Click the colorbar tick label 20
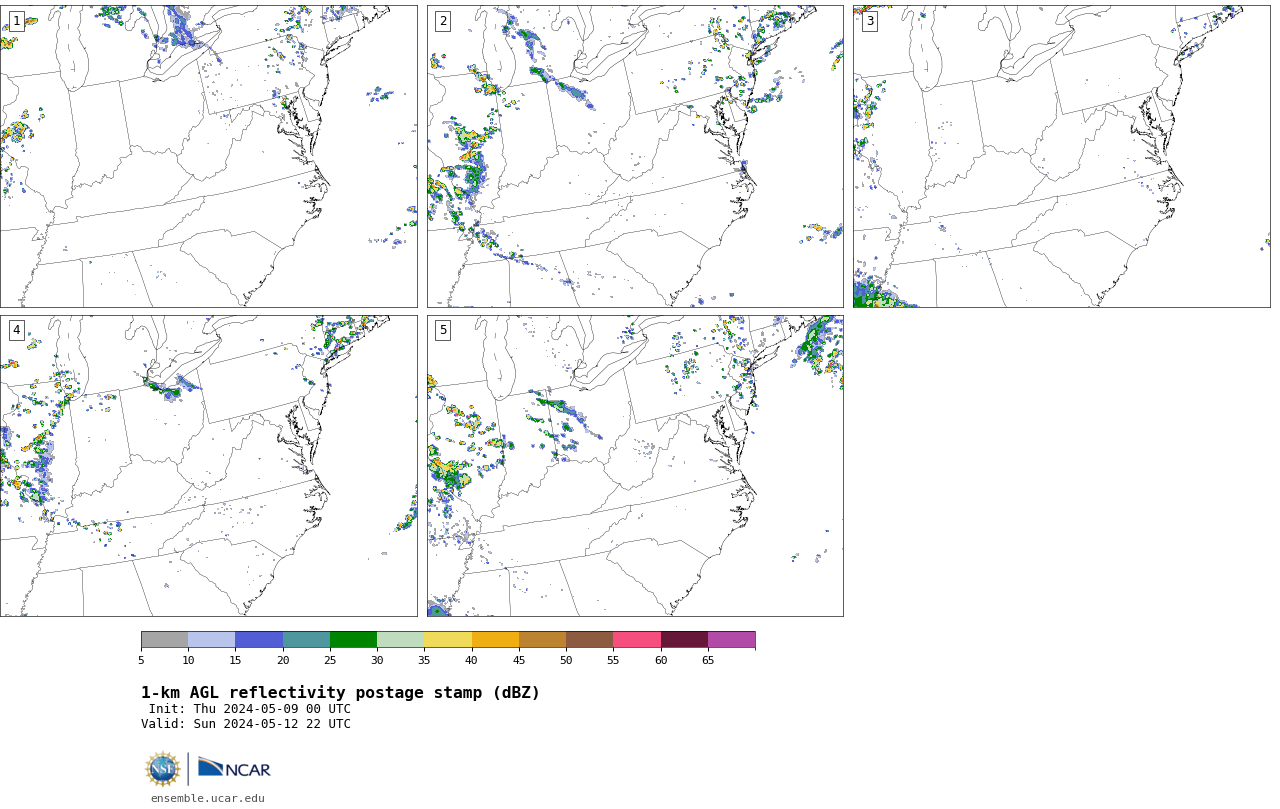This screenshot has height=809, width=1280. tap(283, 660)
